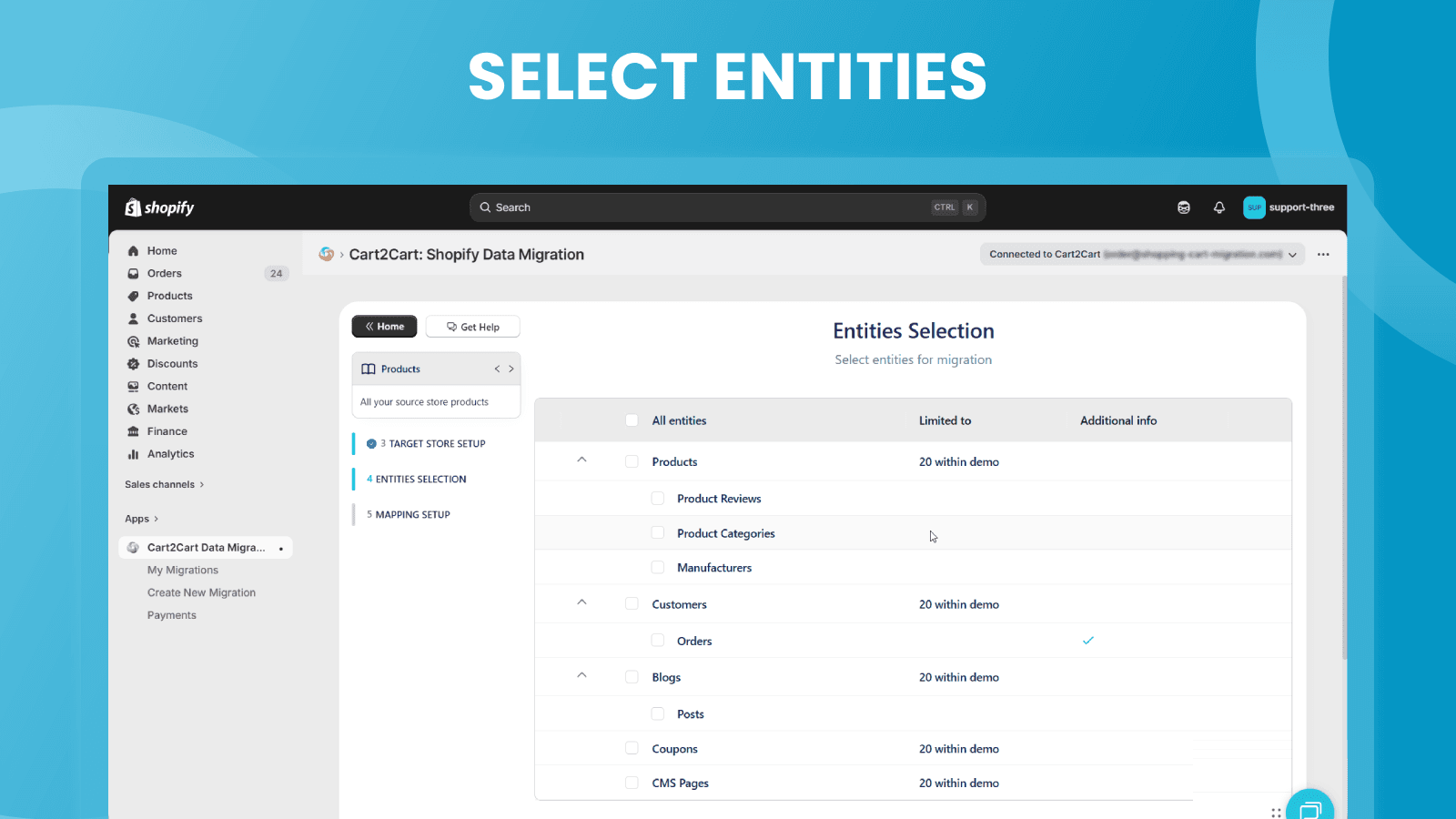Viewport: 1456px width, 819px height.
Task: Go to step 3 Target Store Setup
Action: pyautogui.click(x=426, y=444)
